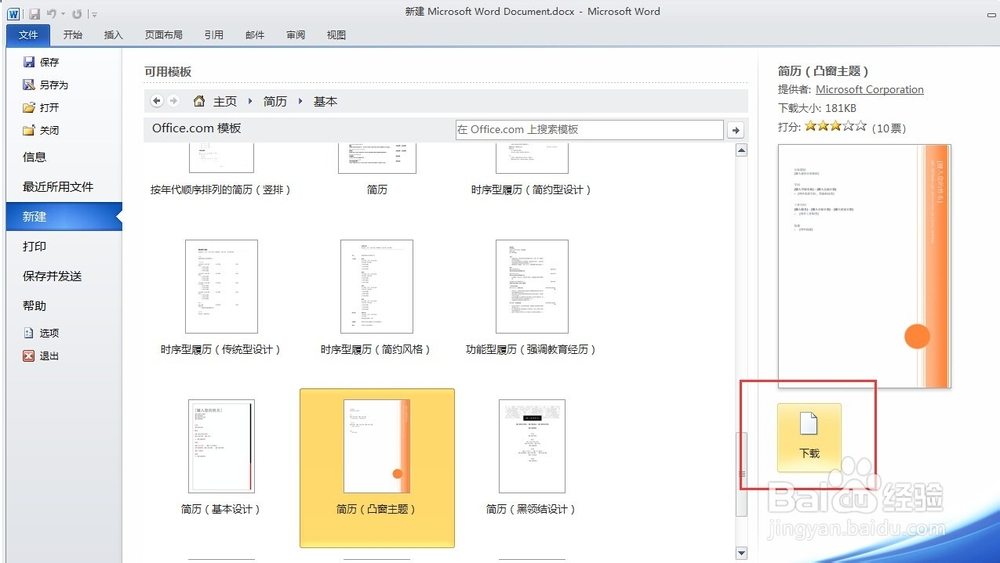This screenshot has width=1000, height=563.
Task: Click the Undo arrow in title bar
Action: click(x=52, y=13)
